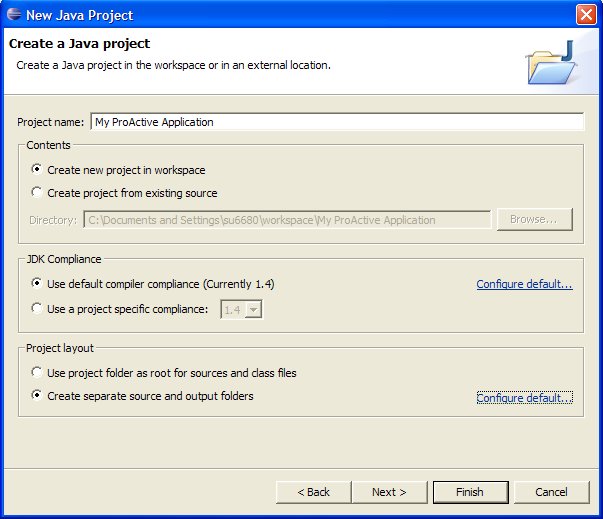The height and width of the screenshot is (519, 603).
Task: Click the Directory path field
Action: [x=287, y=220]
